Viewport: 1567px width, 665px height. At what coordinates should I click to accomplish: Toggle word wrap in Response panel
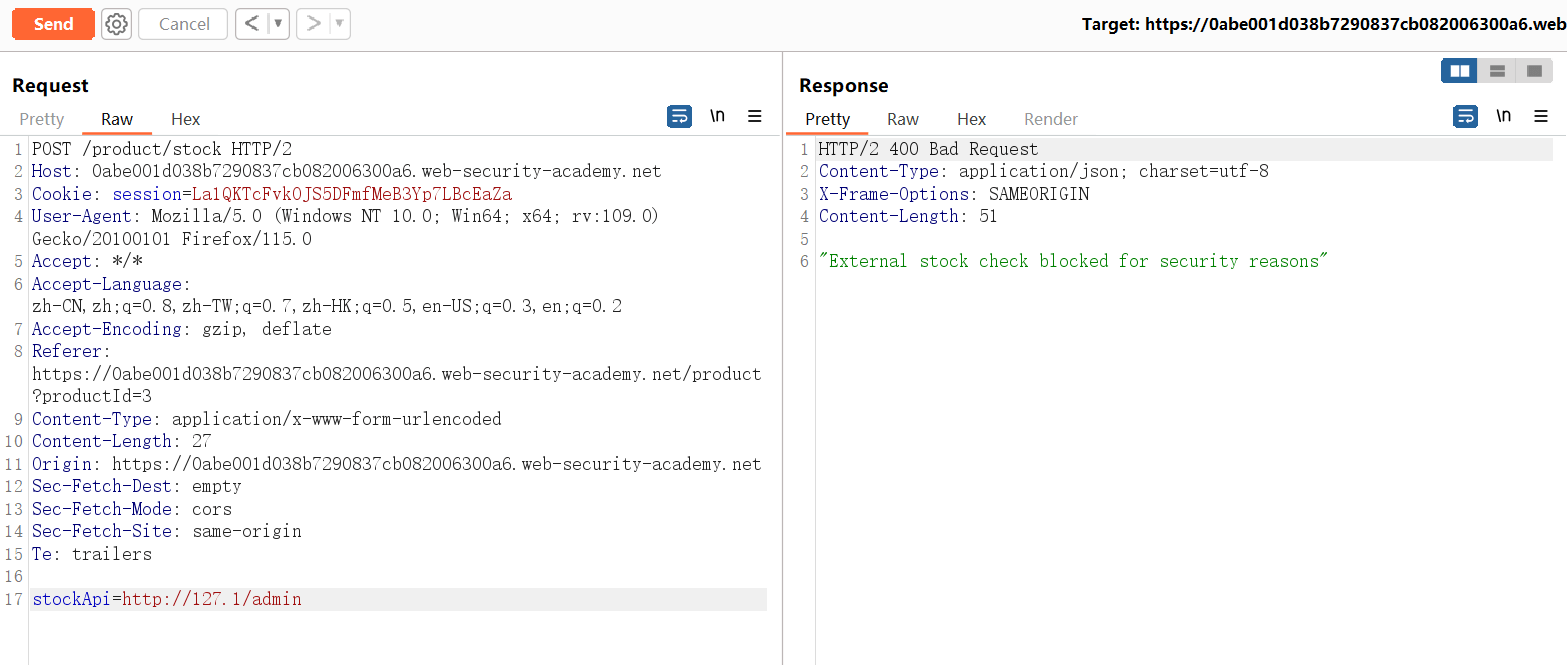coord(1465,117)
